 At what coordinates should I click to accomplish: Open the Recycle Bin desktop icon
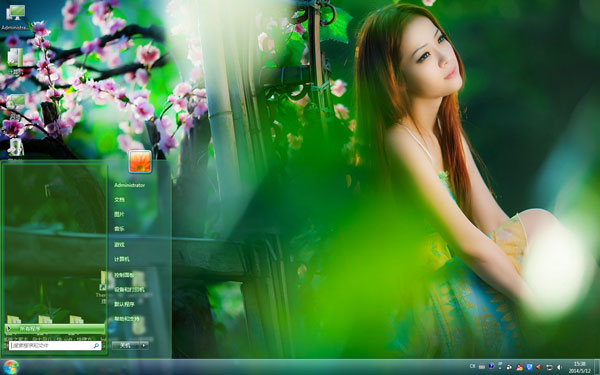pyautogui.click(x=15, y=148)
